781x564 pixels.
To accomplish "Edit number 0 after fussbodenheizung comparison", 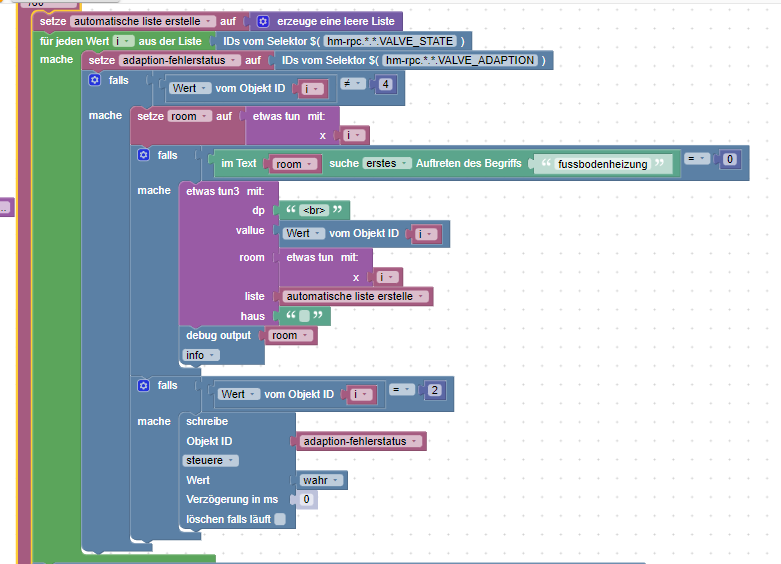I will [x=730, y=159].
